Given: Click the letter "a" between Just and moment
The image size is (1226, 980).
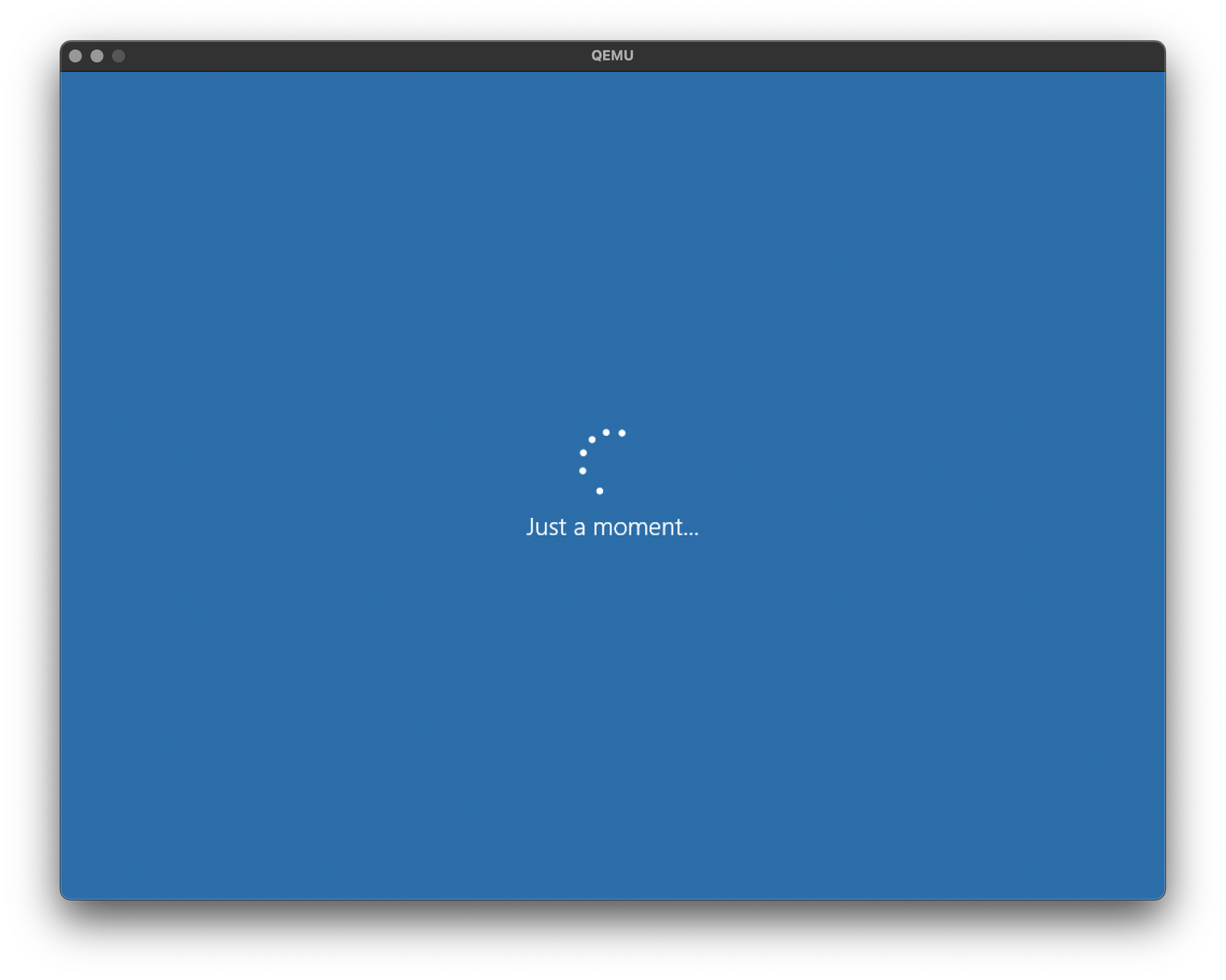Looking at the screenshot, I should point(579,528).
